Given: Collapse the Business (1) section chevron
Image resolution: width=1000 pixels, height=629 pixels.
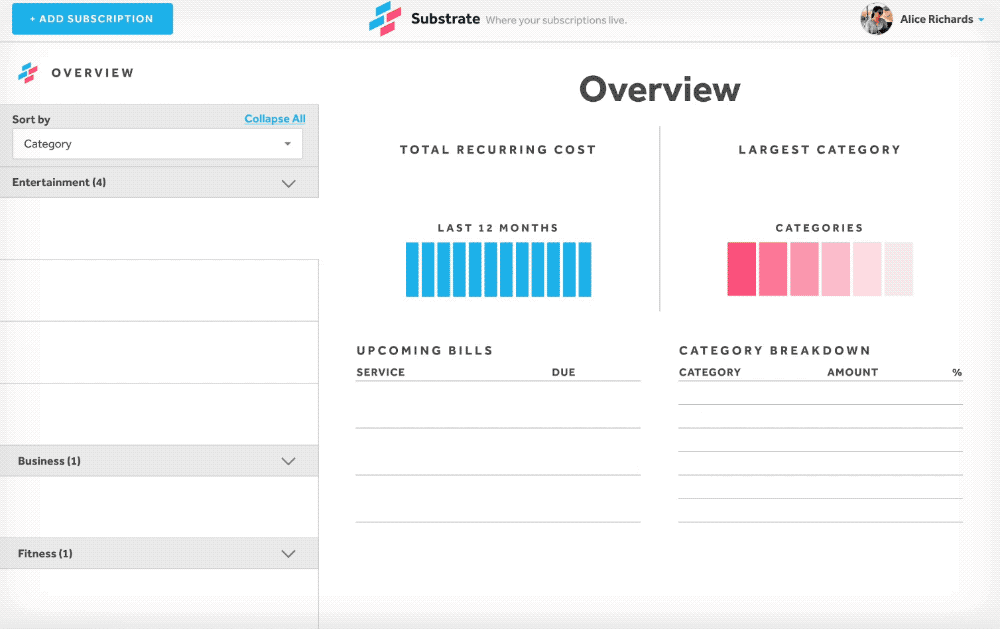Looking at the screenshot, I should click(289, 461).
